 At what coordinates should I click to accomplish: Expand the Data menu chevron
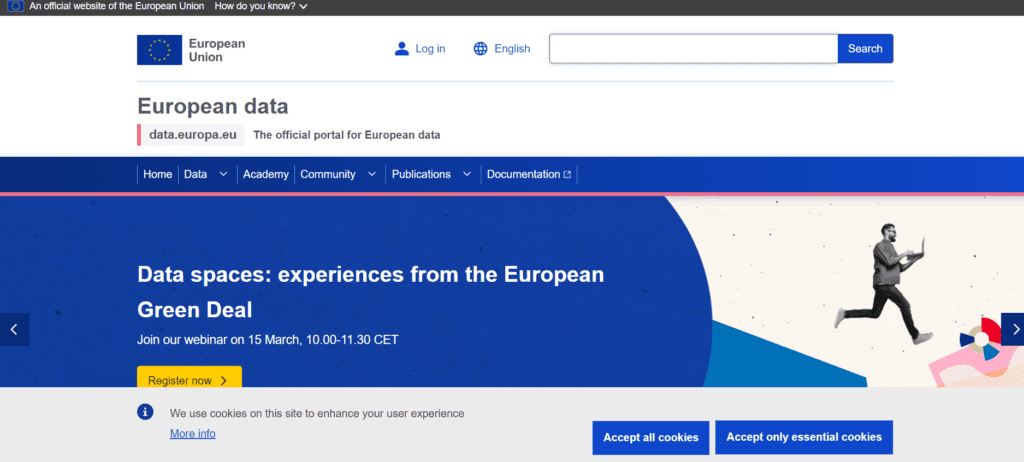[223, 174]
